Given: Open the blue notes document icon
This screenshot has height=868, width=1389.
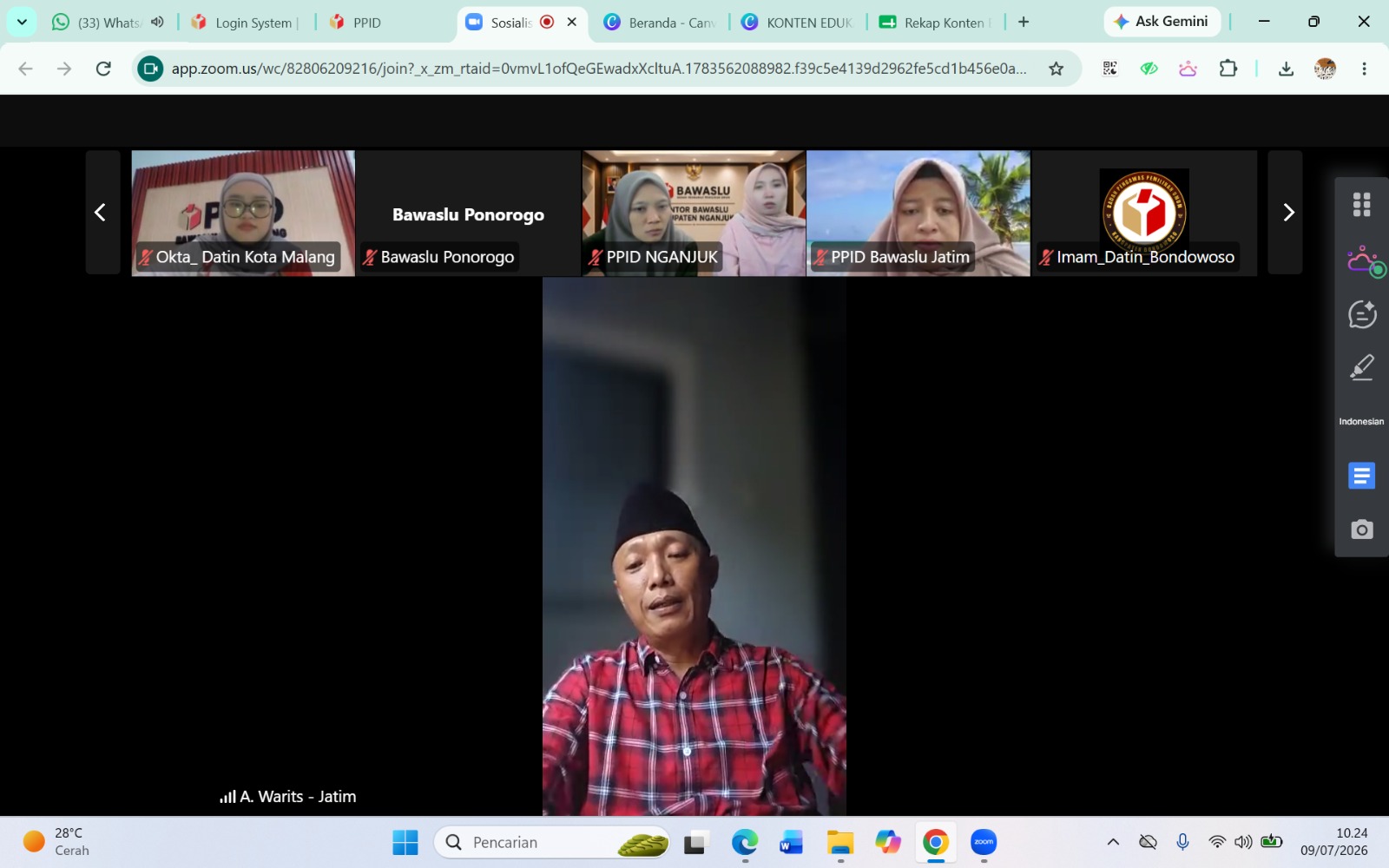Looking at the screenshot, I should [x=1361, y=476].
